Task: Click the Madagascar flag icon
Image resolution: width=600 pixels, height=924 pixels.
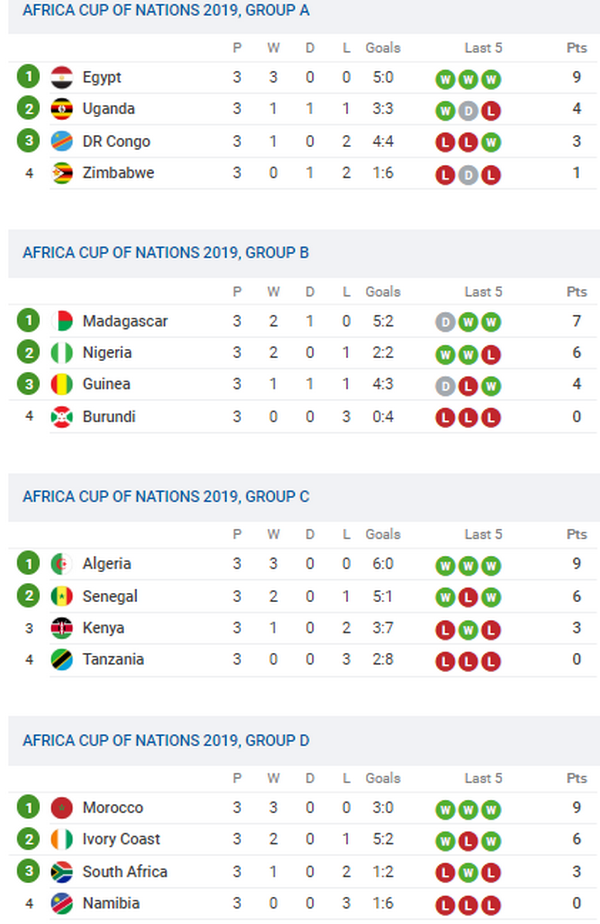Action: [62, 322]
